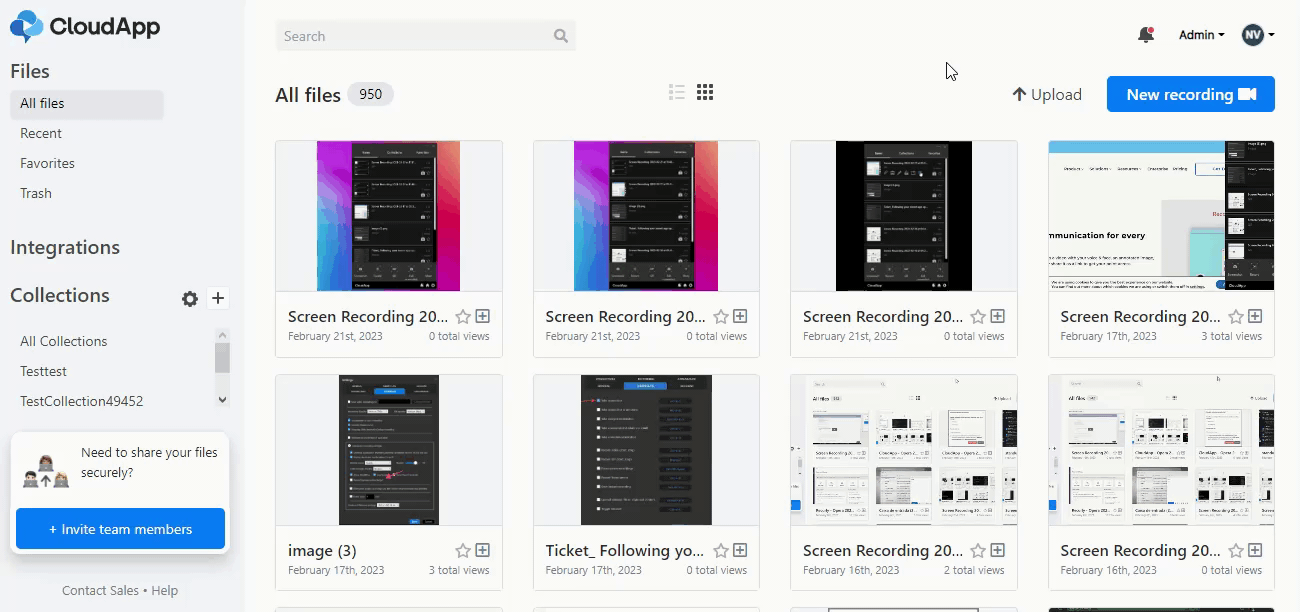Select All Collections in the list
Image resolution: width=1300 pixels, height=612 pixels.
pos(64,341)
